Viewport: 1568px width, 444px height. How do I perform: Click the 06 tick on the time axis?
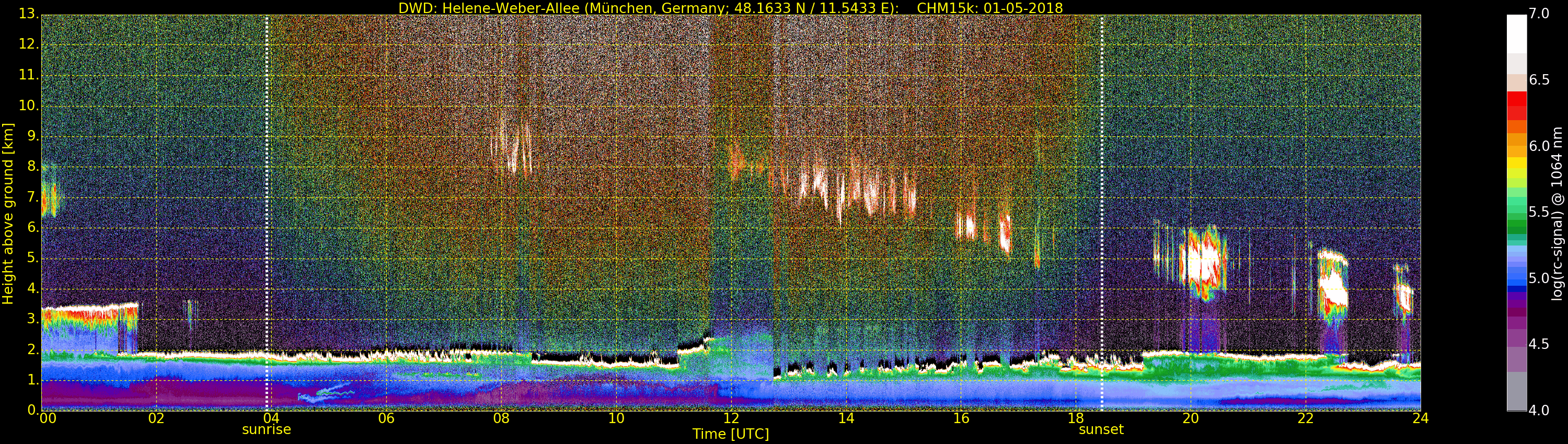[x=386, y=418]
